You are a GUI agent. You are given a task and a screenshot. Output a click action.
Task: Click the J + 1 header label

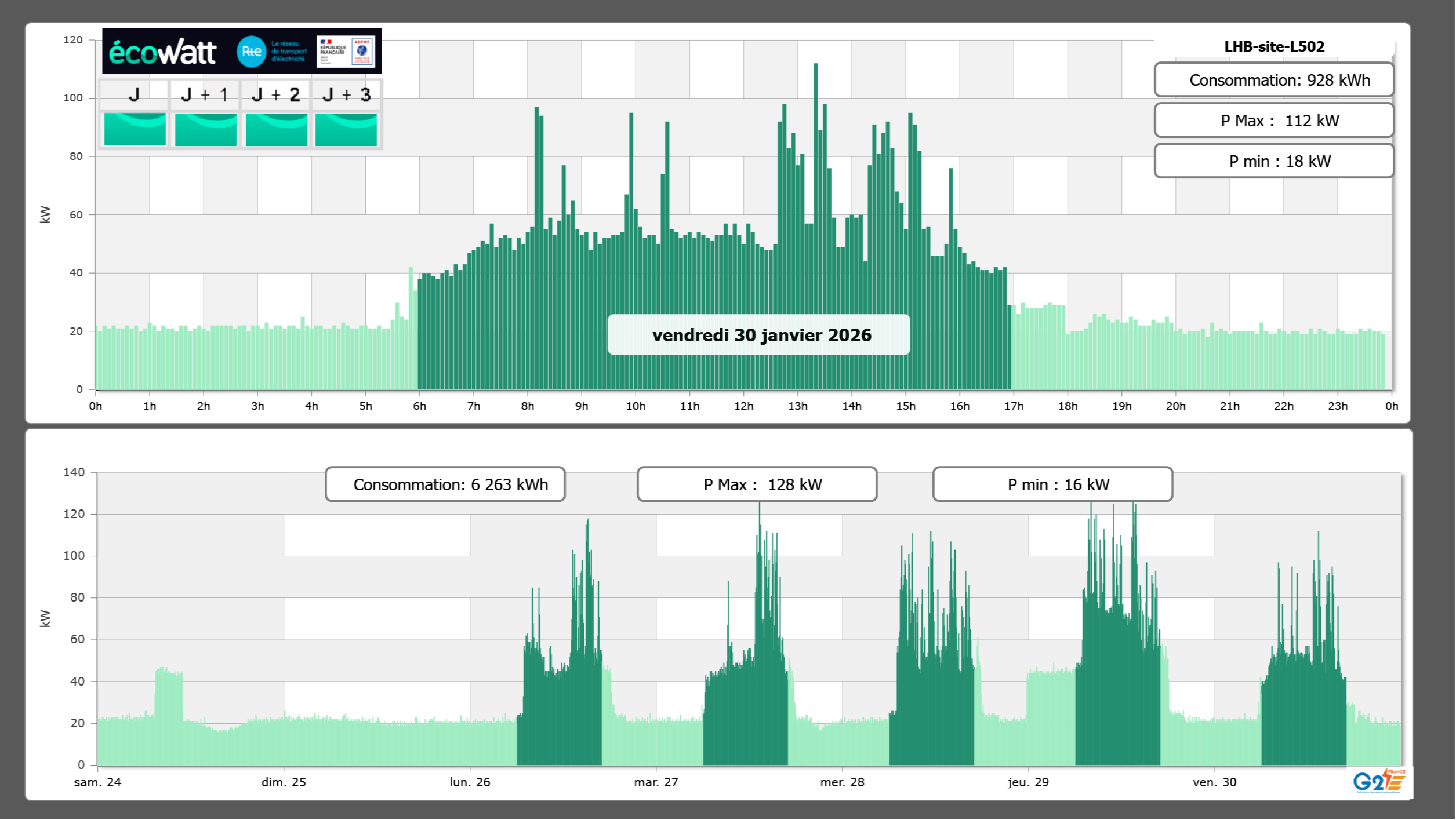(204, 94)
